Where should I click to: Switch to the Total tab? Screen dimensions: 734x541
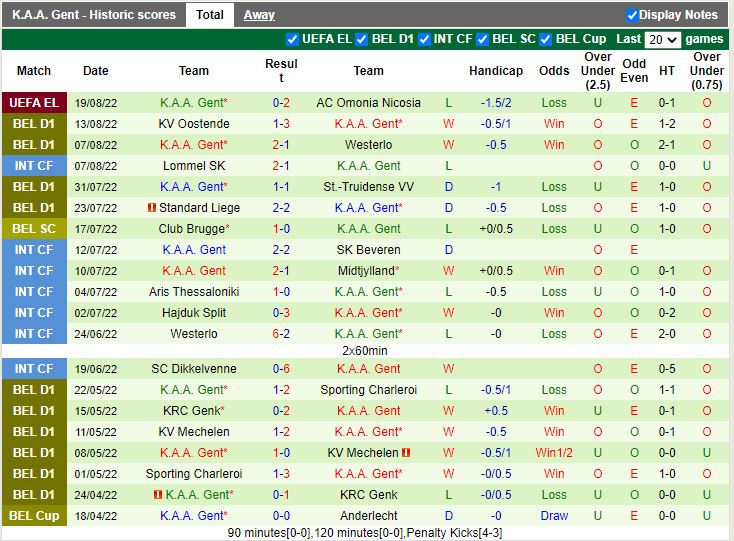click(210, 15)
